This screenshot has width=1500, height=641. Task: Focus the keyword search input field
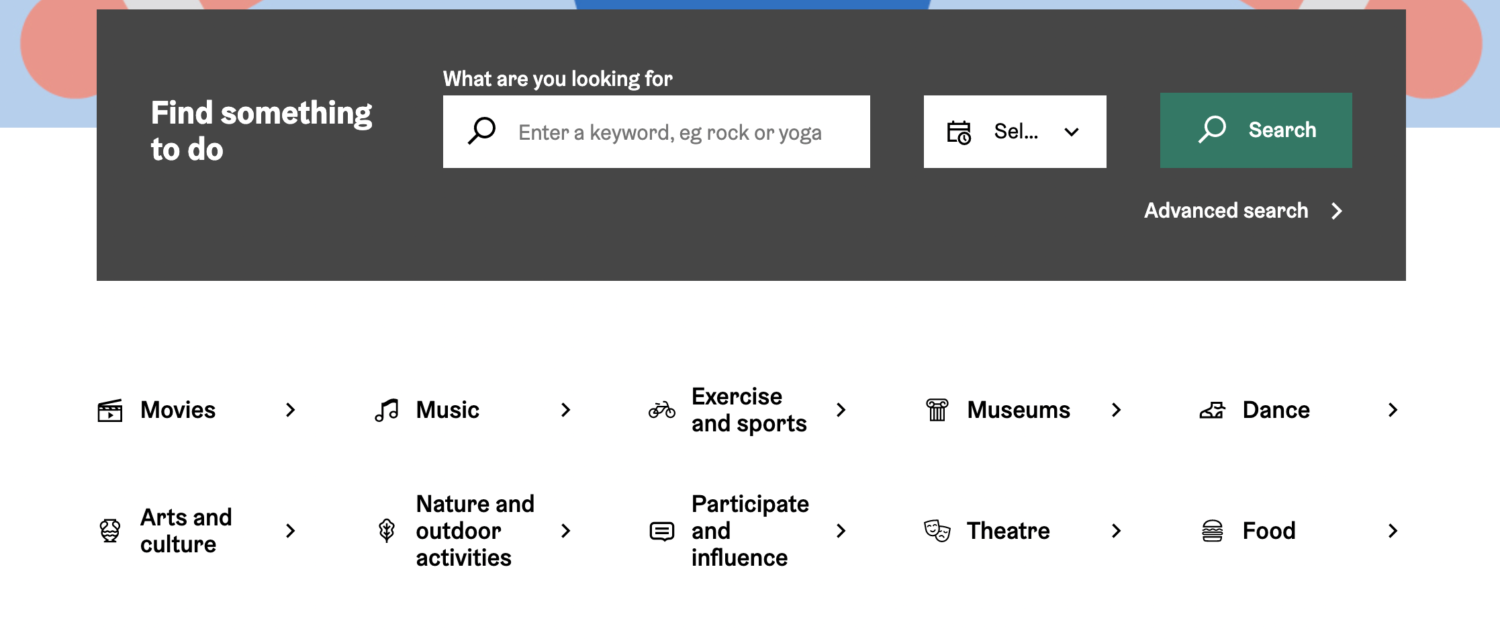click(670, 132)
